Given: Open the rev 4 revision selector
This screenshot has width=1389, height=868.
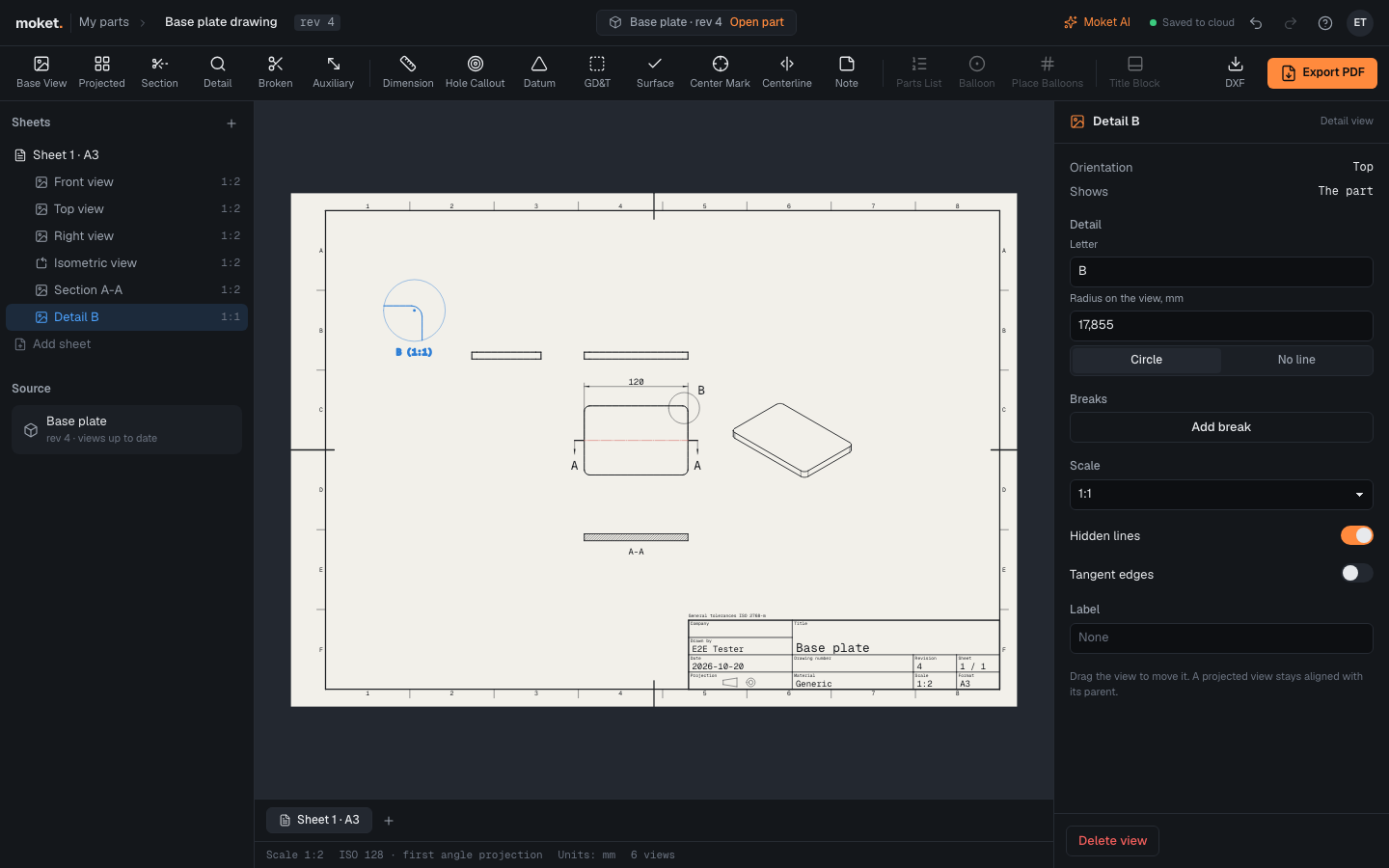Looking at the screenshot, I should [317, 22].
